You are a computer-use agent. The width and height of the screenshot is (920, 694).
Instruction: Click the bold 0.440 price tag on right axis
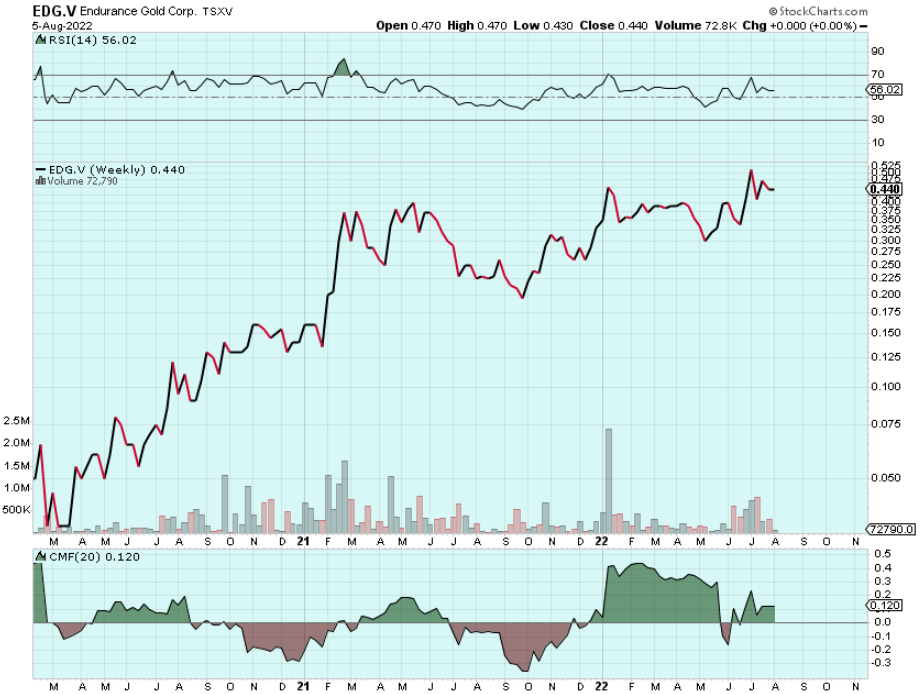coord(885,189)
